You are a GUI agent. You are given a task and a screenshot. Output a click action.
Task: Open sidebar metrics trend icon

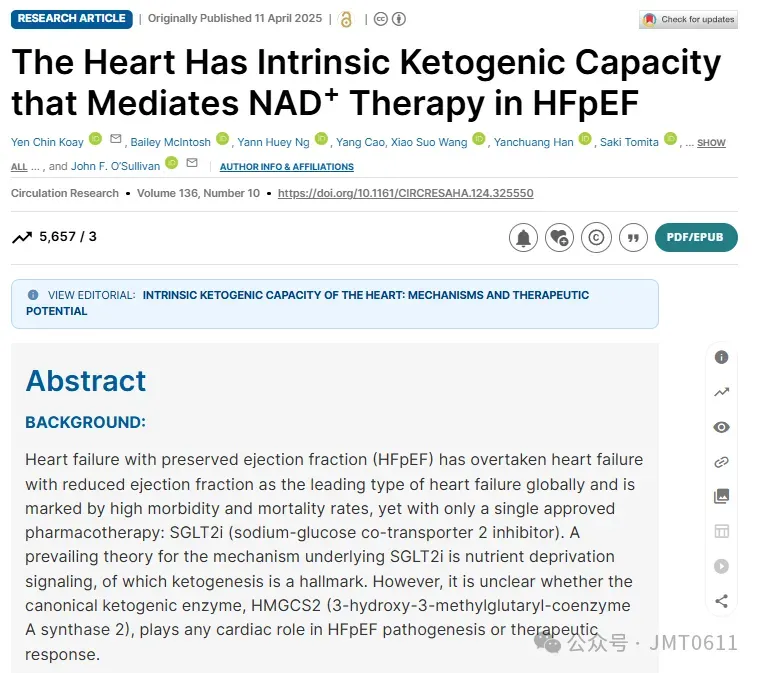(721, 393)
